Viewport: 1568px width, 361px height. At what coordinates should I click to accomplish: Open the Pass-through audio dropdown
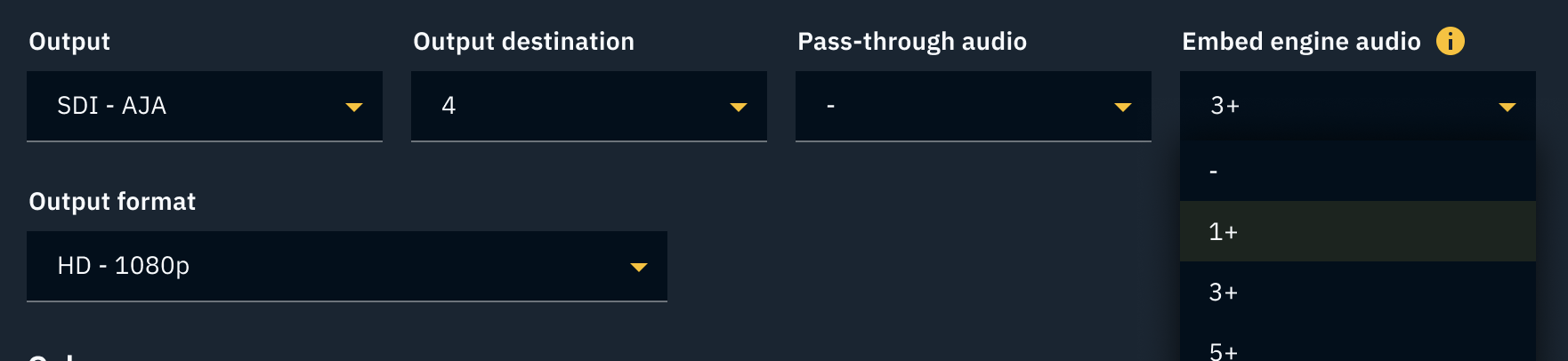tap(973, 106)
